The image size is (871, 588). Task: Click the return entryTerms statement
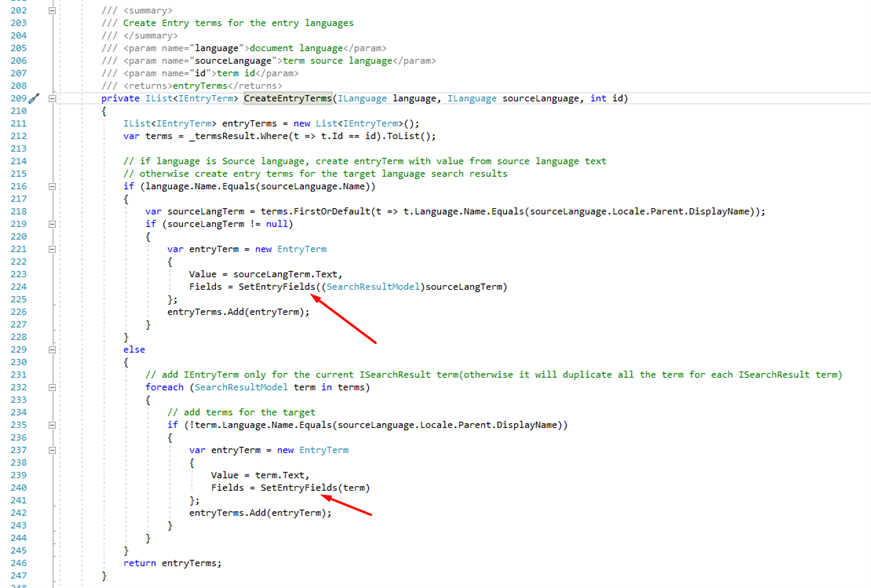pos(172,563)
